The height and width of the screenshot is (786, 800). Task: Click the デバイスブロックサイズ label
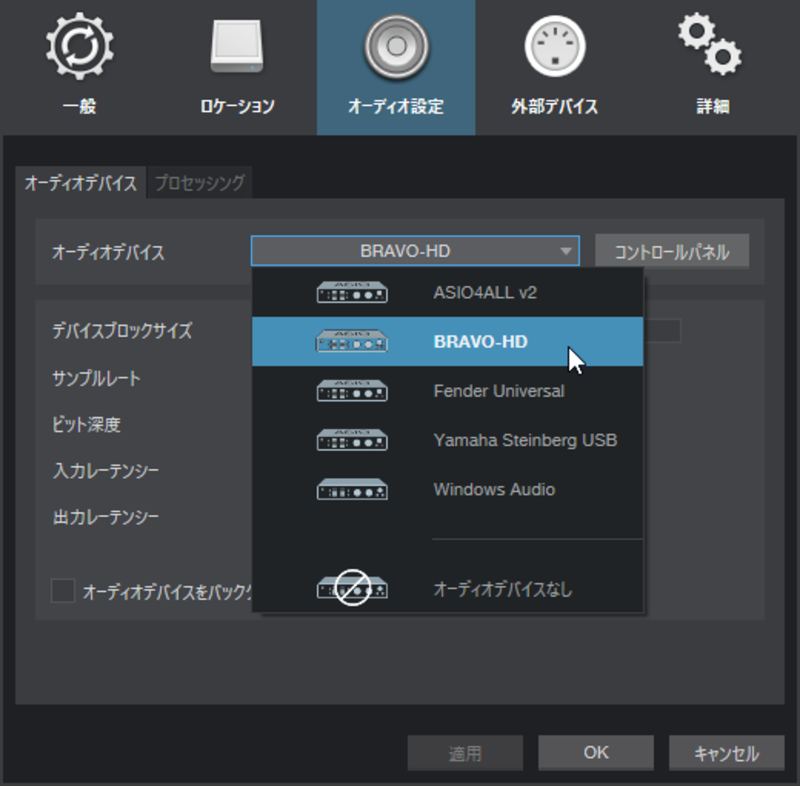[122, 331]
